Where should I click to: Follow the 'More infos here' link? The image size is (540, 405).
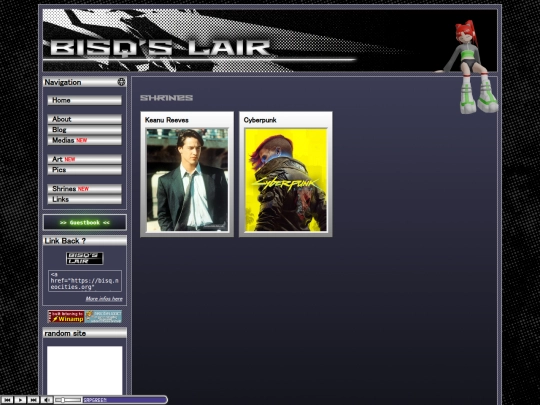(104, 299)
